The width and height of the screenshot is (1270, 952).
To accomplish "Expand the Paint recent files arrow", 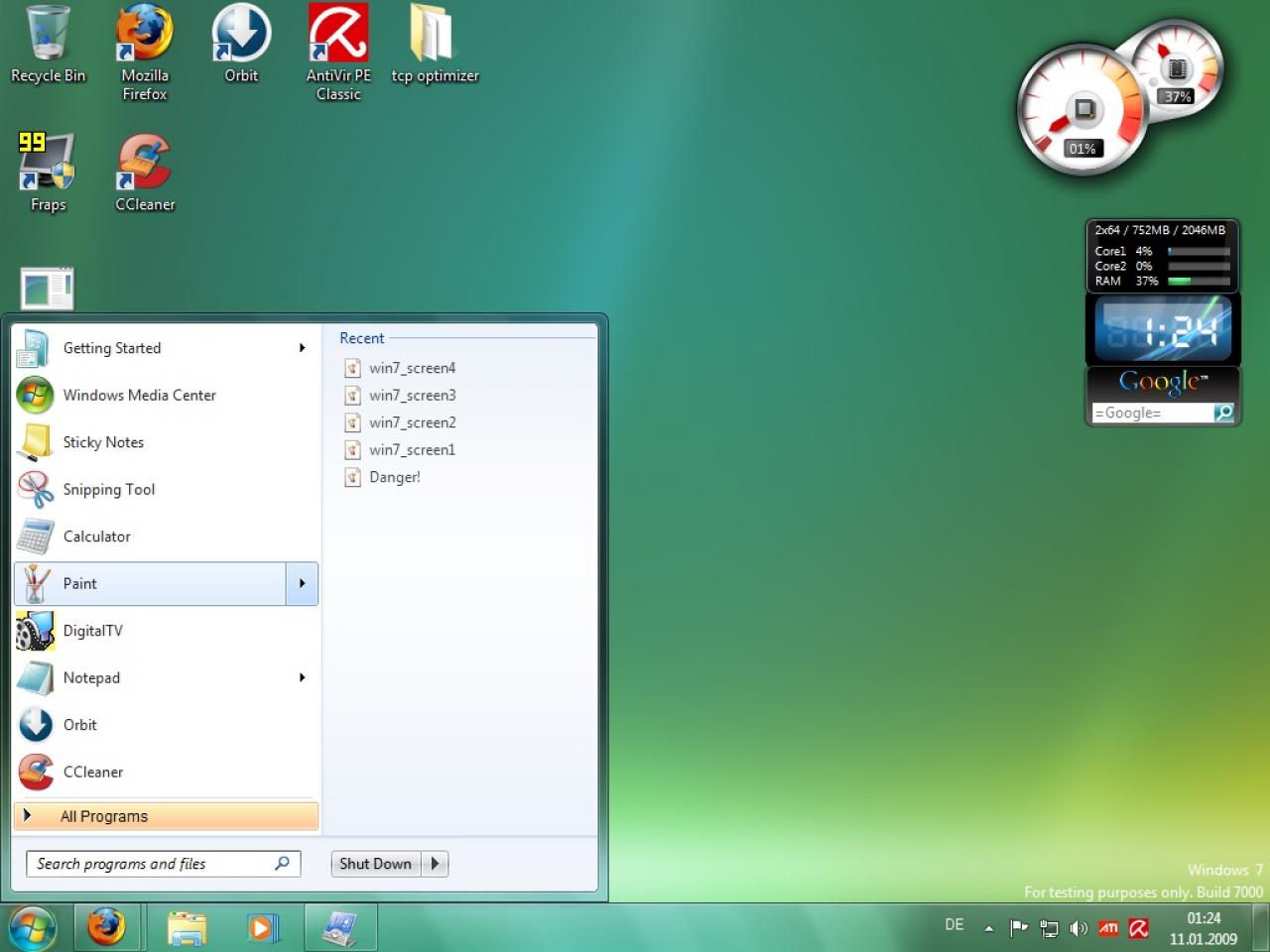I will [303, 583].
